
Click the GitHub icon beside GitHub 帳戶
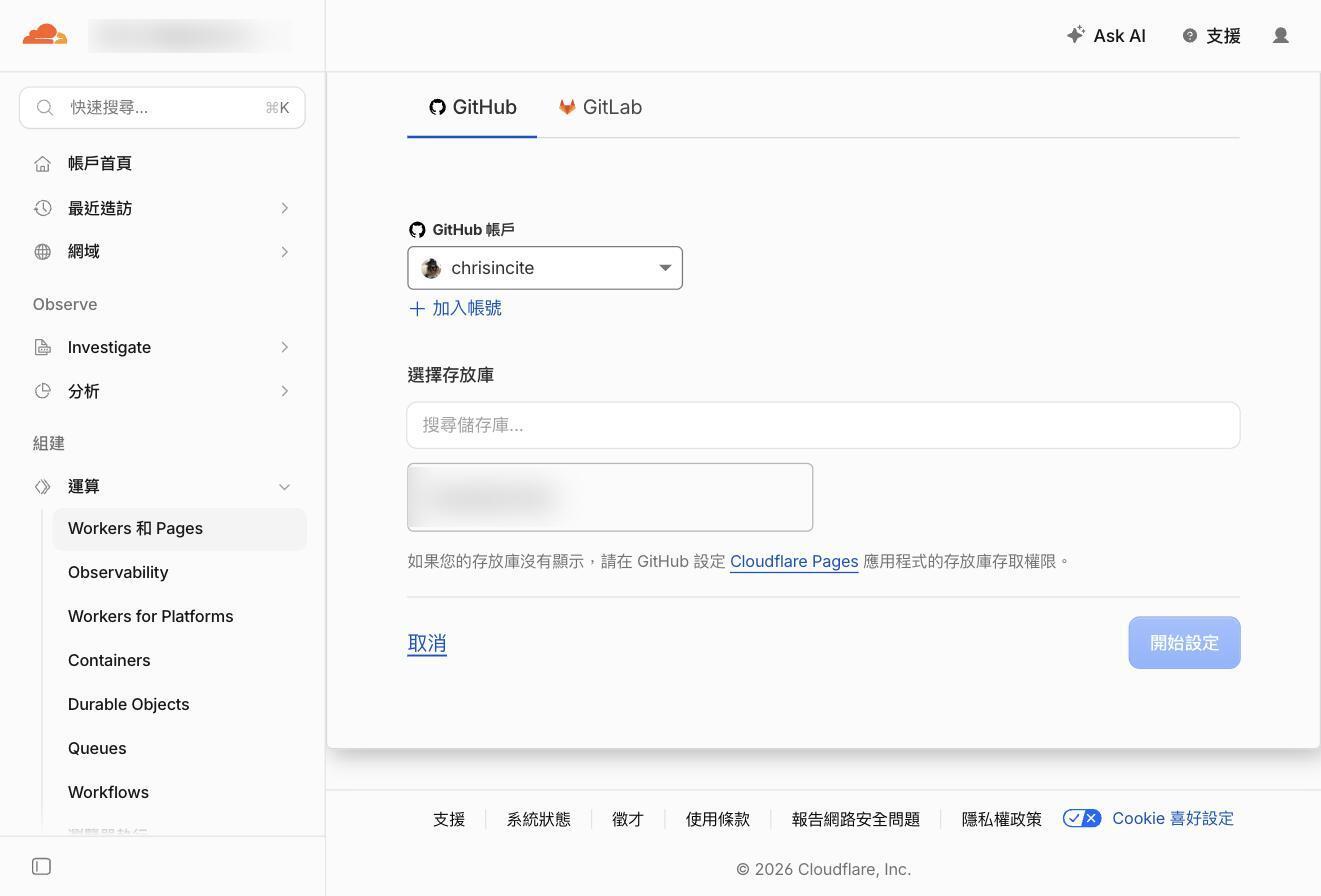coord(417,230)
